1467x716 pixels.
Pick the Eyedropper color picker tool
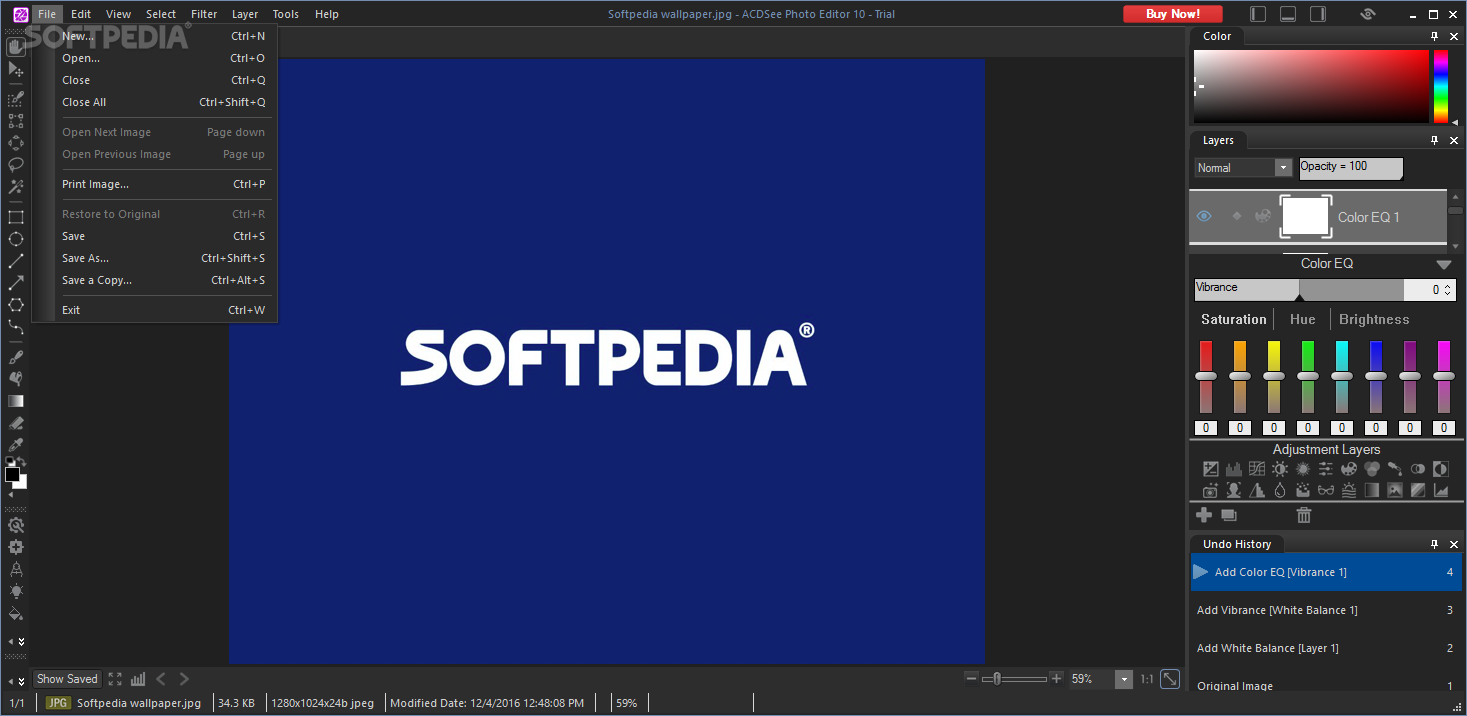coord(15,445)
